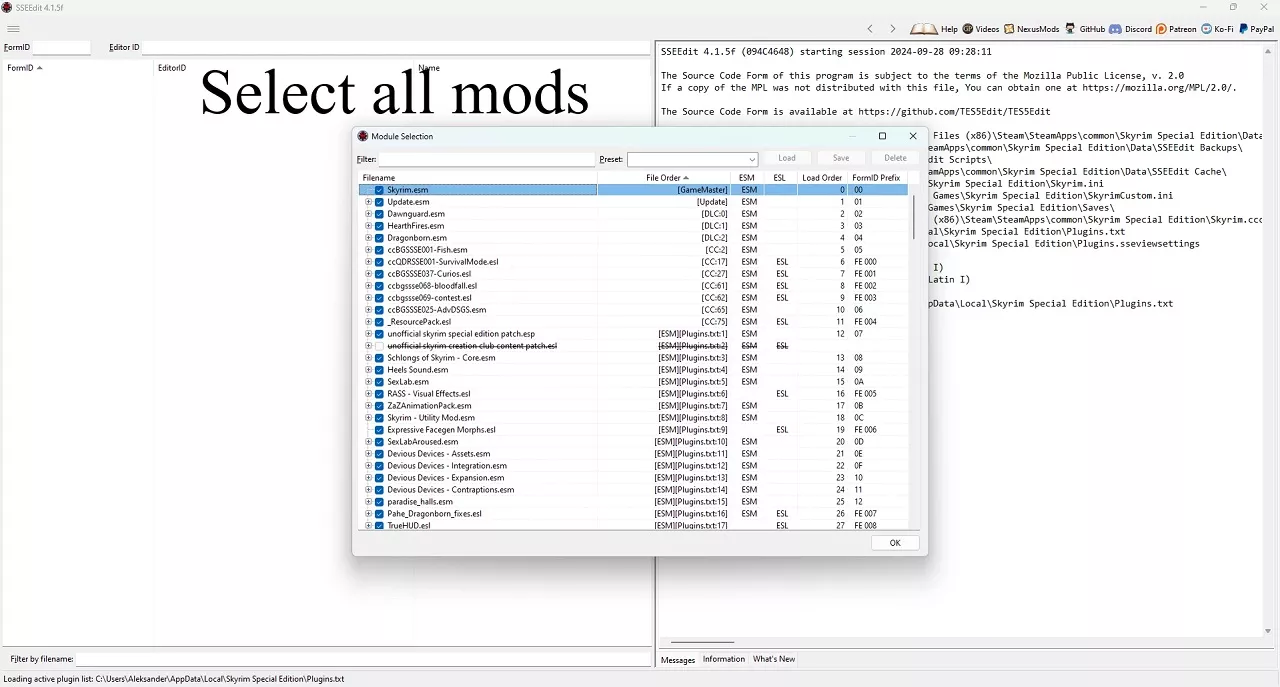Switch to the Messages tab
1280x687 pixels.
pyautogui.click(x=678, y=660)
